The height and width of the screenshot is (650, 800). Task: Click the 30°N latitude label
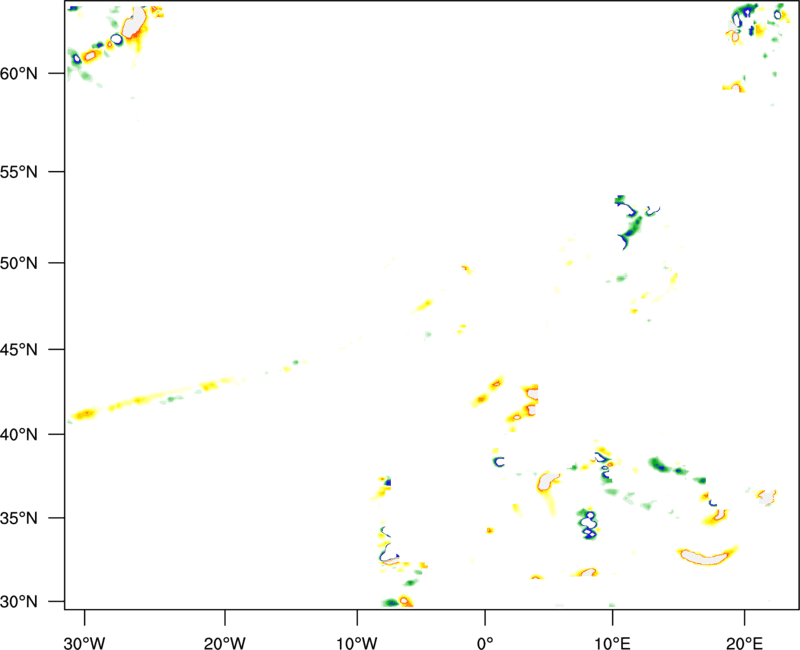19,602
